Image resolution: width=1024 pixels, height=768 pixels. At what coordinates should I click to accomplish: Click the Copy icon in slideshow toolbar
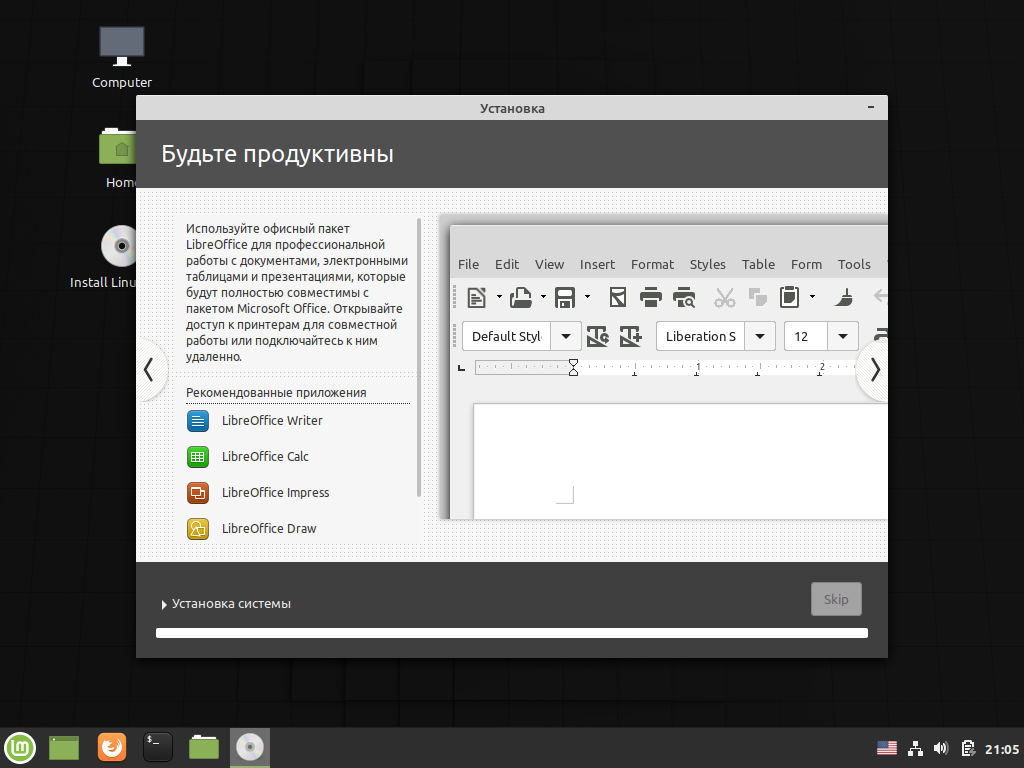point(758,297)
